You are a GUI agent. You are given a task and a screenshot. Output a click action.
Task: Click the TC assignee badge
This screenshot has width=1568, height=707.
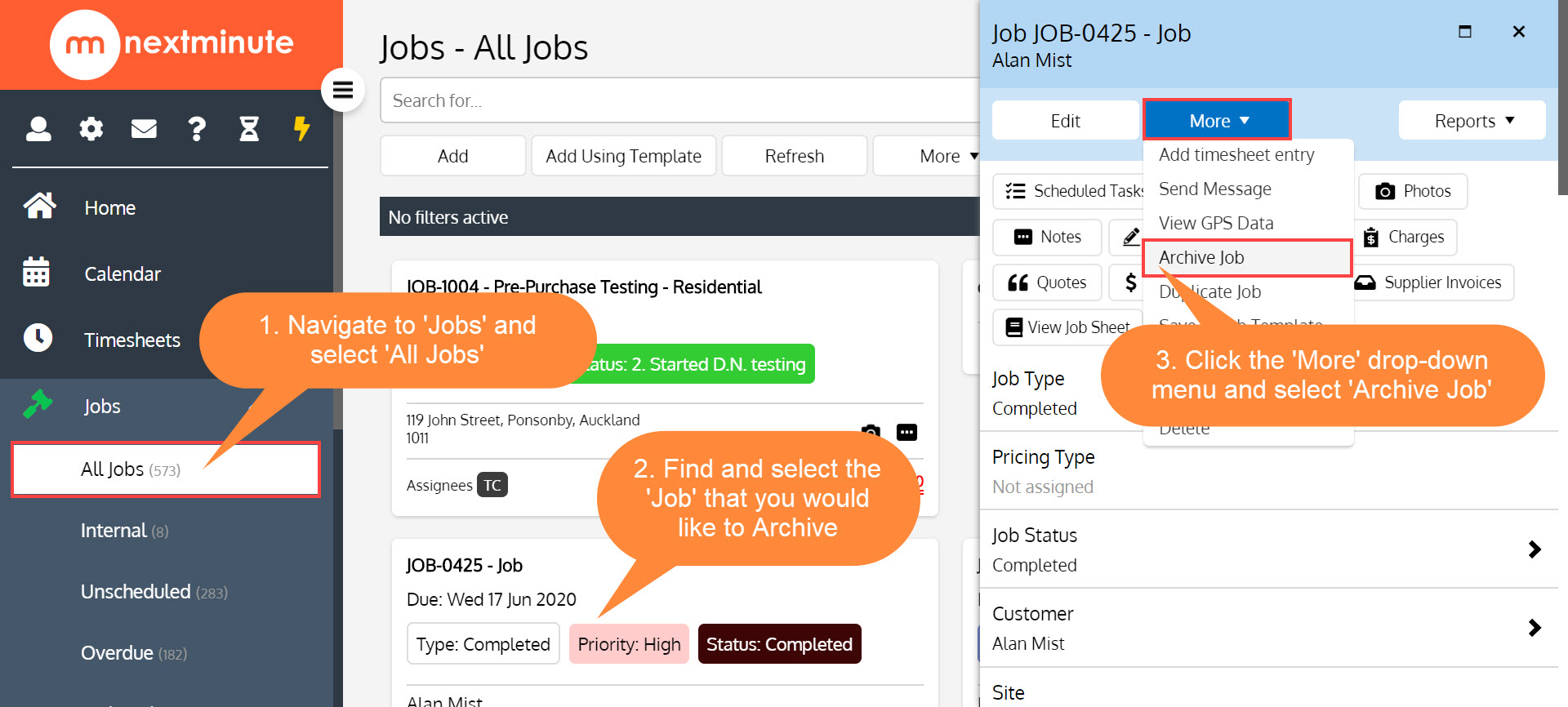click(492, 485)
